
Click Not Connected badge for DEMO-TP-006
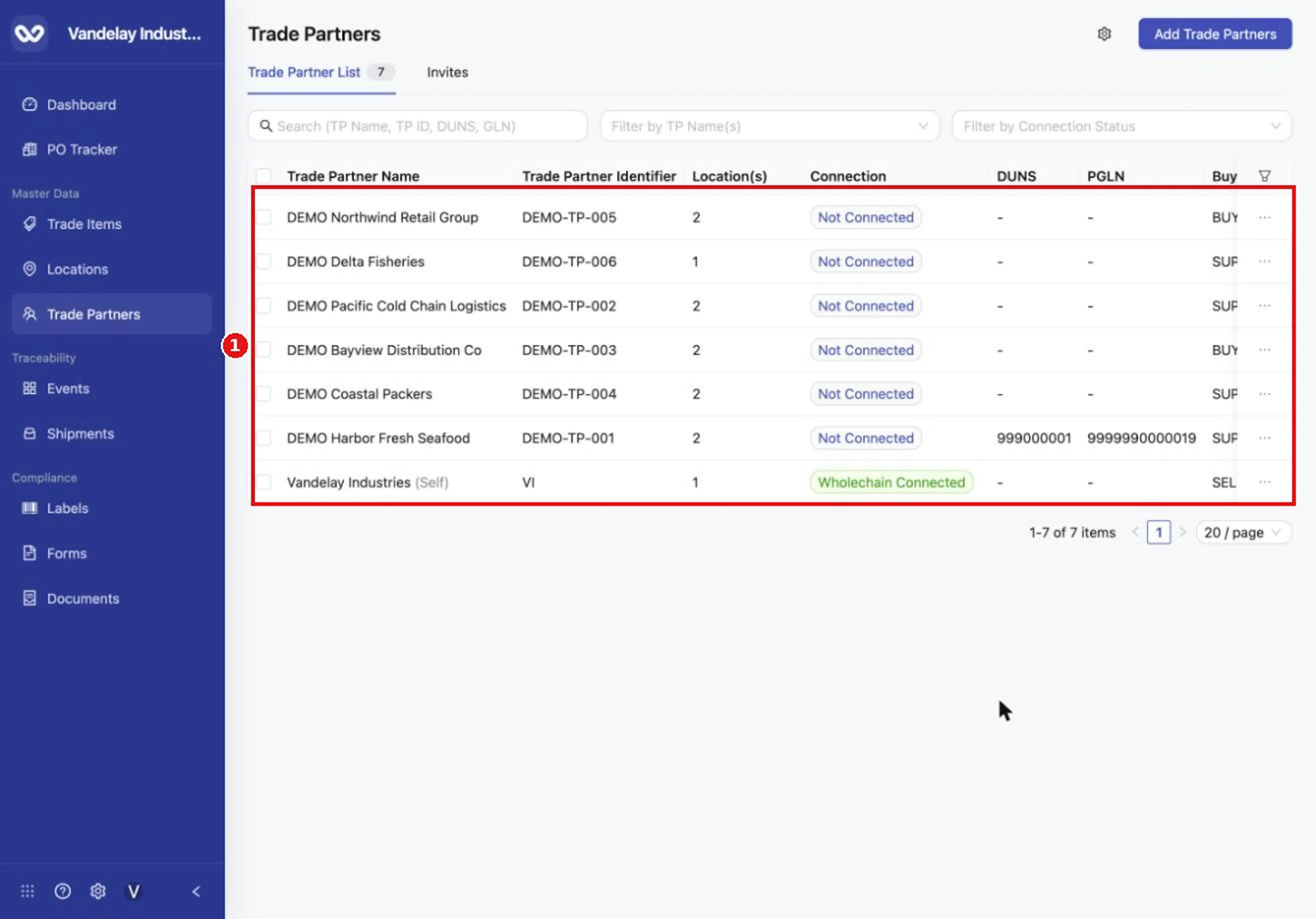pyautogui.click(x=865, y=261)
